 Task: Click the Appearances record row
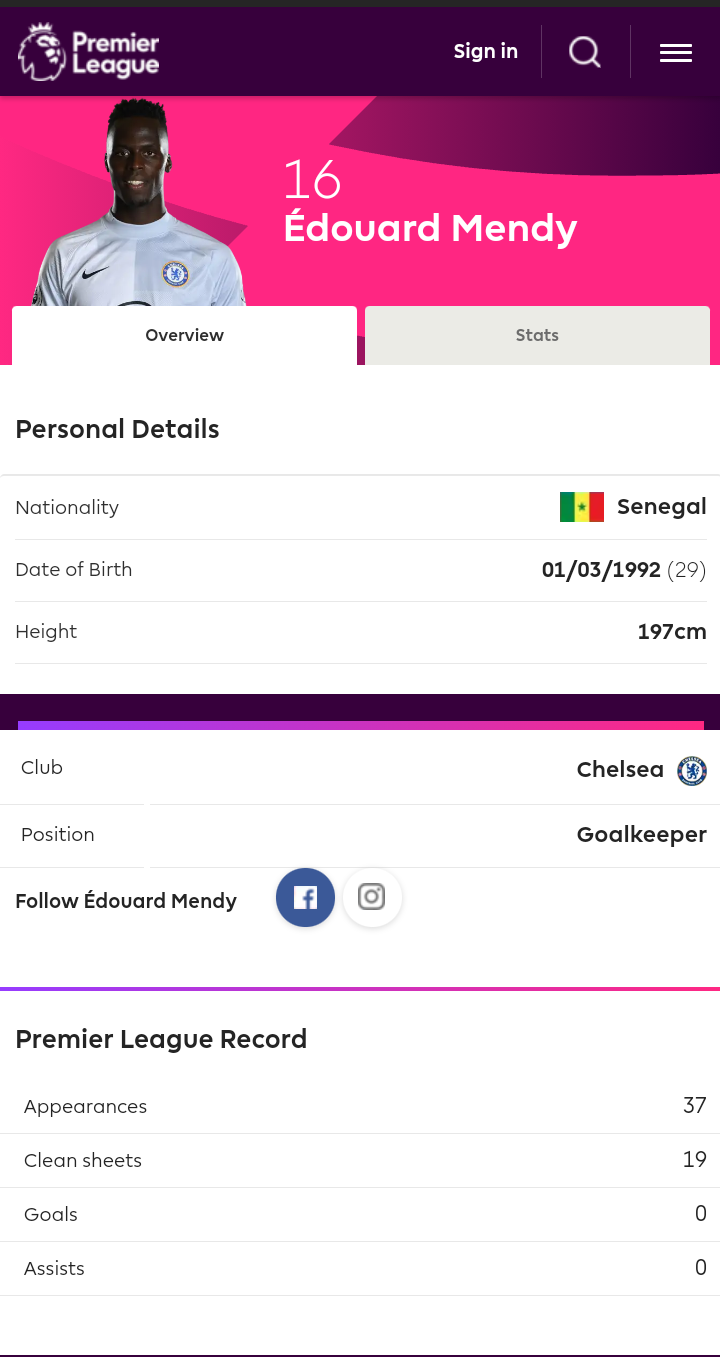360,1106
